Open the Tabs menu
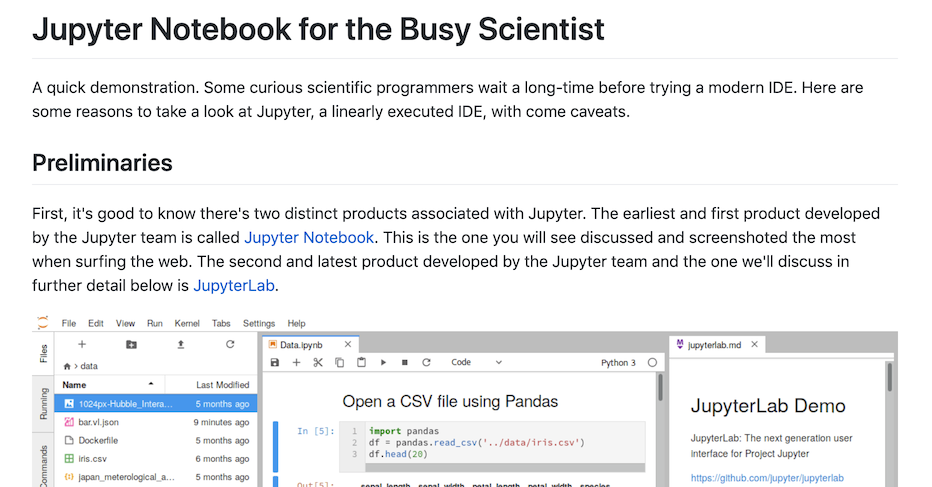This screenshot has width=932, height=487. 221,323
